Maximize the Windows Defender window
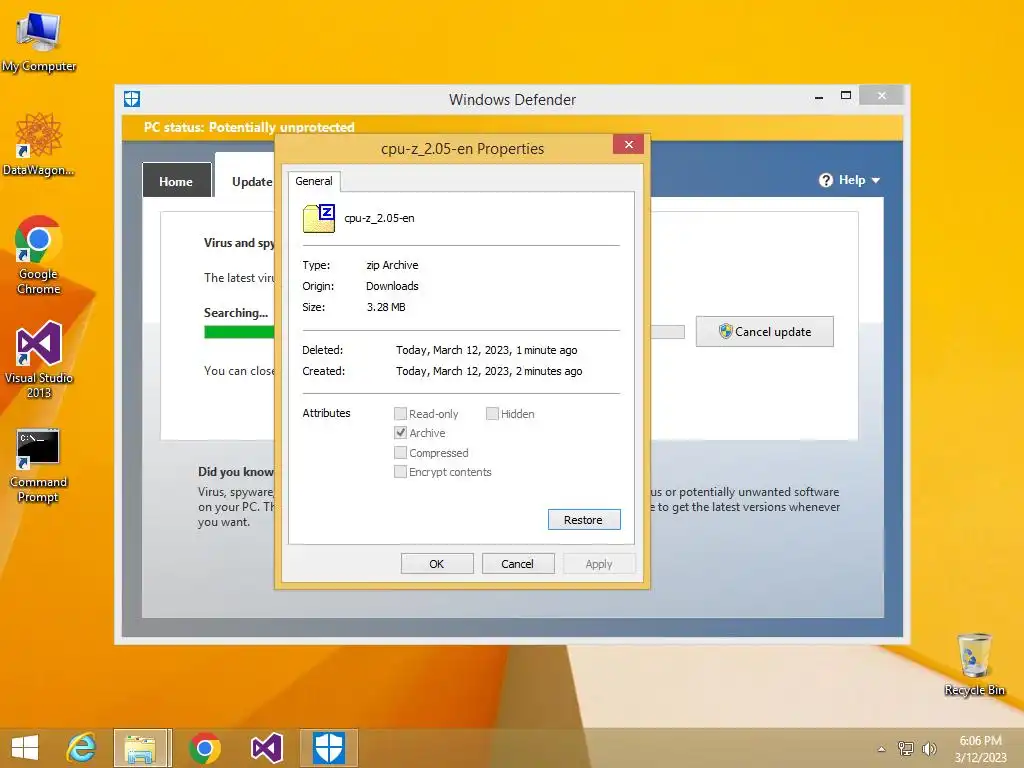The height and width of the screenshot is (768, 1024). pyautogui.click(x=846, y=96)
